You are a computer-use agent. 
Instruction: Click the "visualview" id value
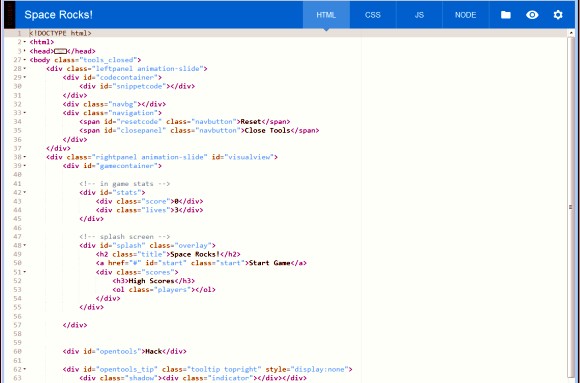(x=249, y=157)
